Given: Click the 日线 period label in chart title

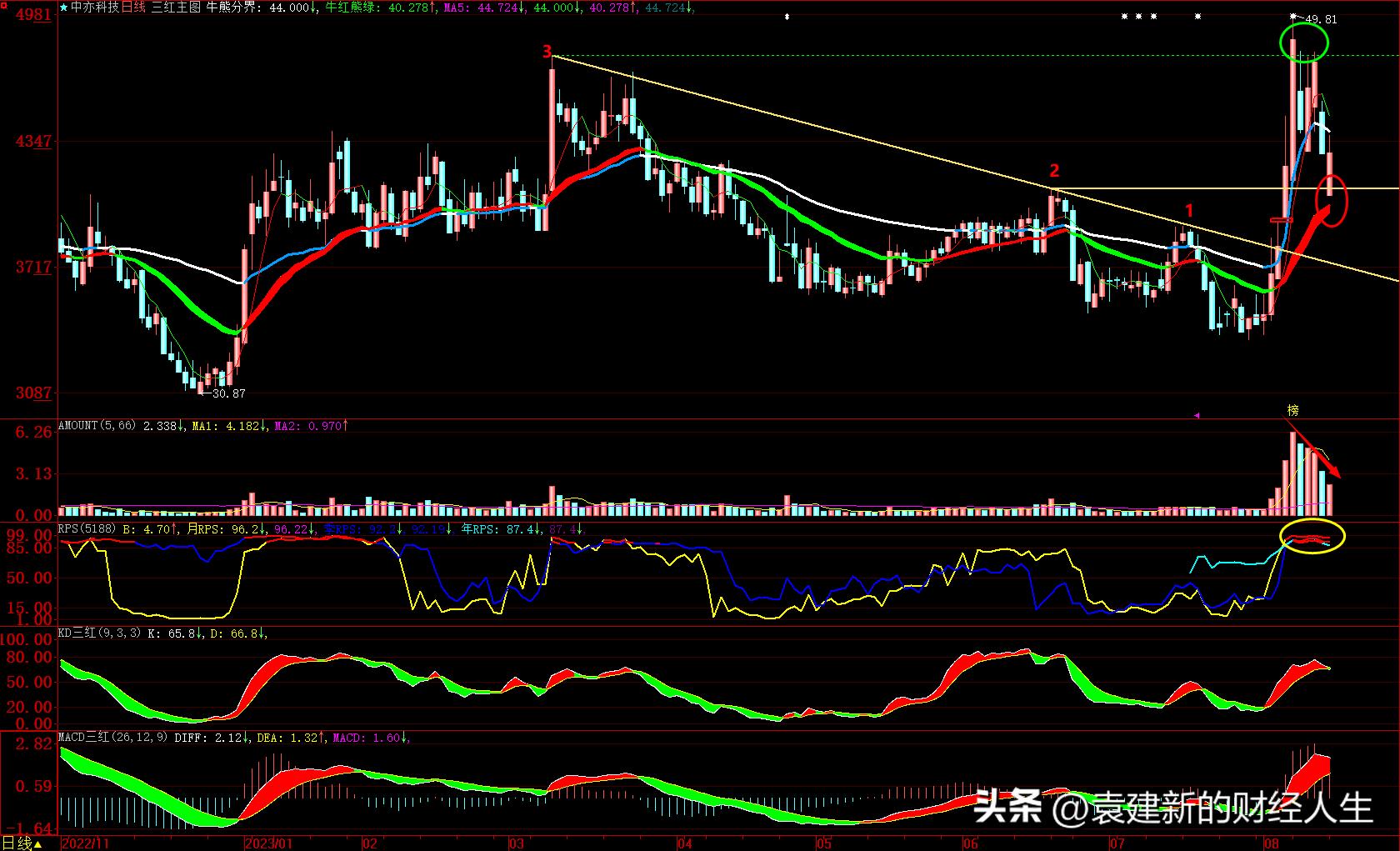Looking at the screenshot, I should [133, 8].
